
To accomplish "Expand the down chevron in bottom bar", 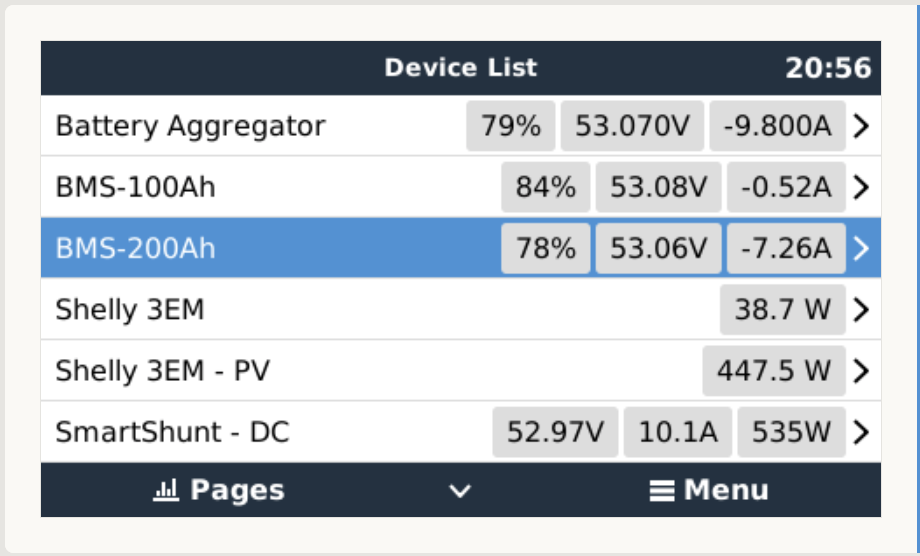I will tap(459, 491).
